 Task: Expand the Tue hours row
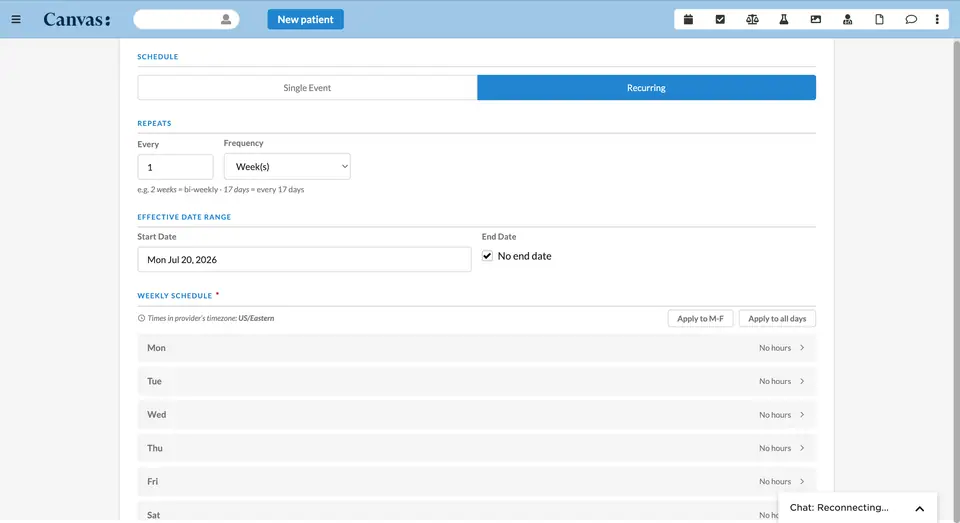point(476,381)
